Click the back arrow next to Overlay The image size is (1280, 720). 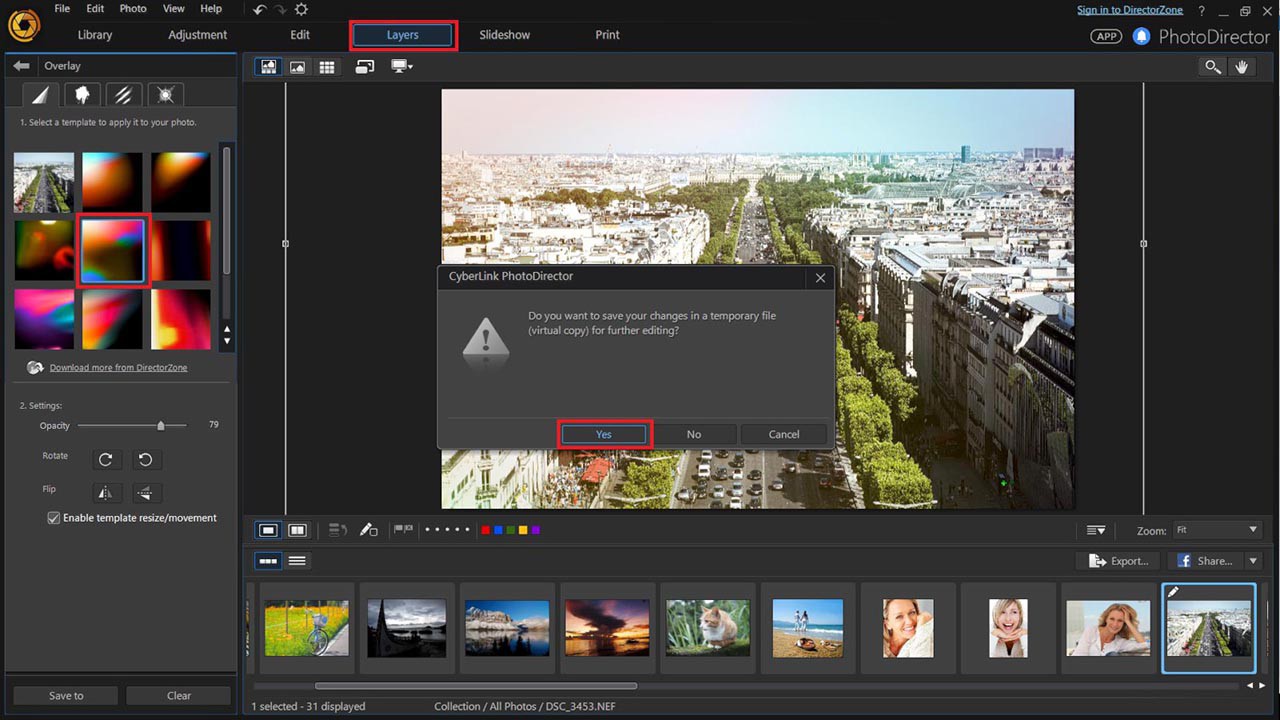21,66
